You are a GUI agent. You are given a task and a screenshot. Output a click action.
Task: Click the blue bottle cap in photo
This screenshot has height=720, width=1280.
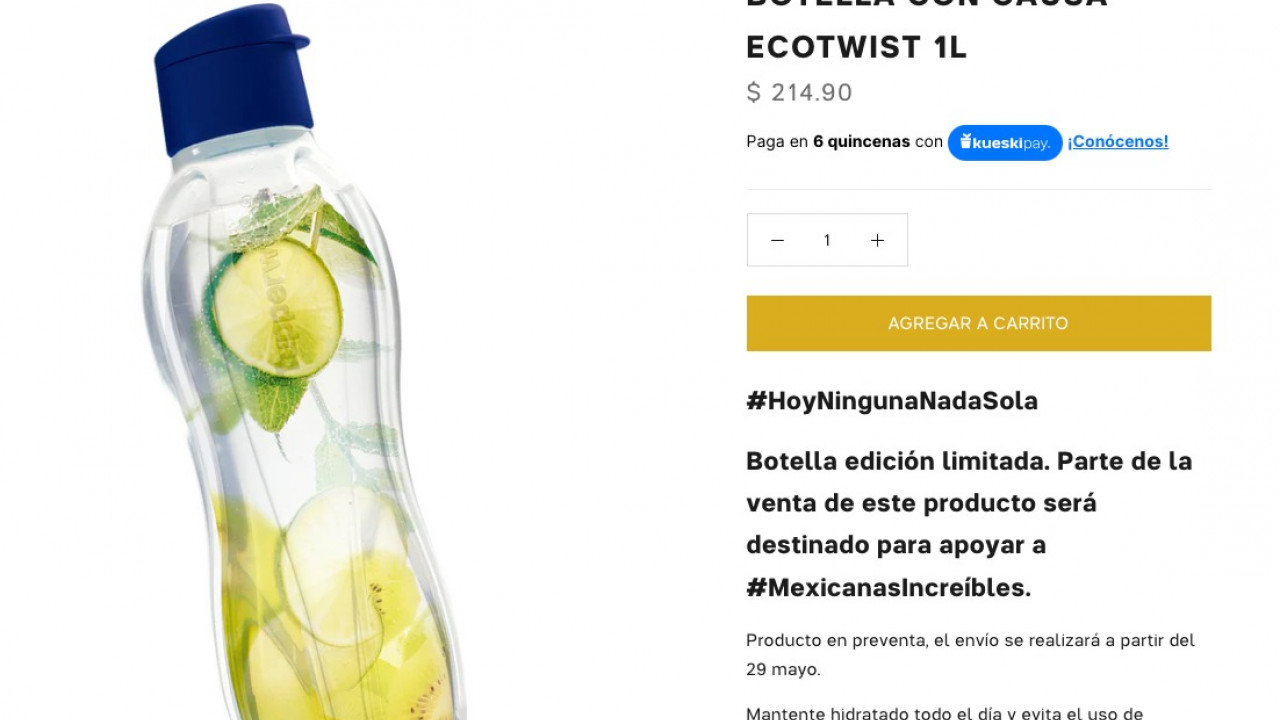coord(232,78)
